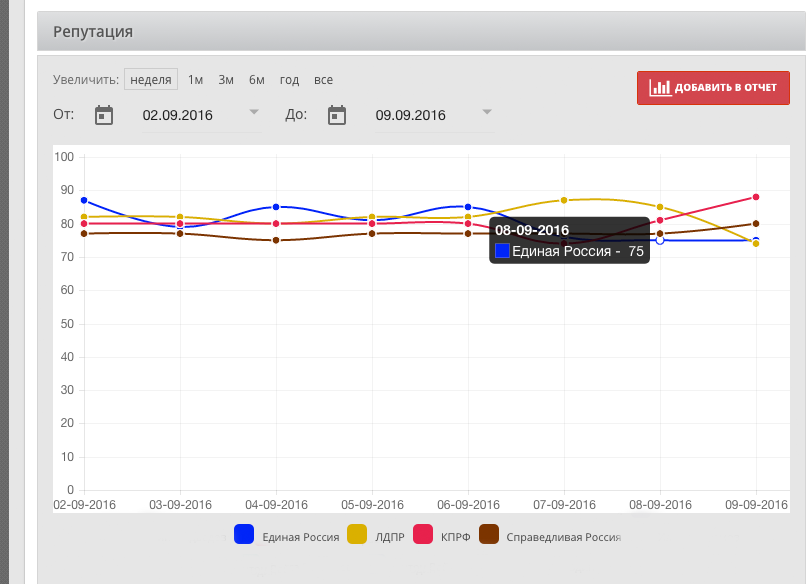Select the неделя zoom range

pos(151,80)
